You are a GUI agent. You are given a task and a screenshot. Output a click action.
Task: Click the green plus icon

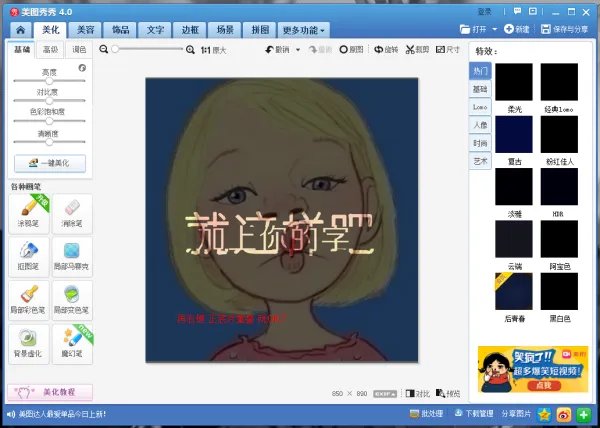click(584, 414)
